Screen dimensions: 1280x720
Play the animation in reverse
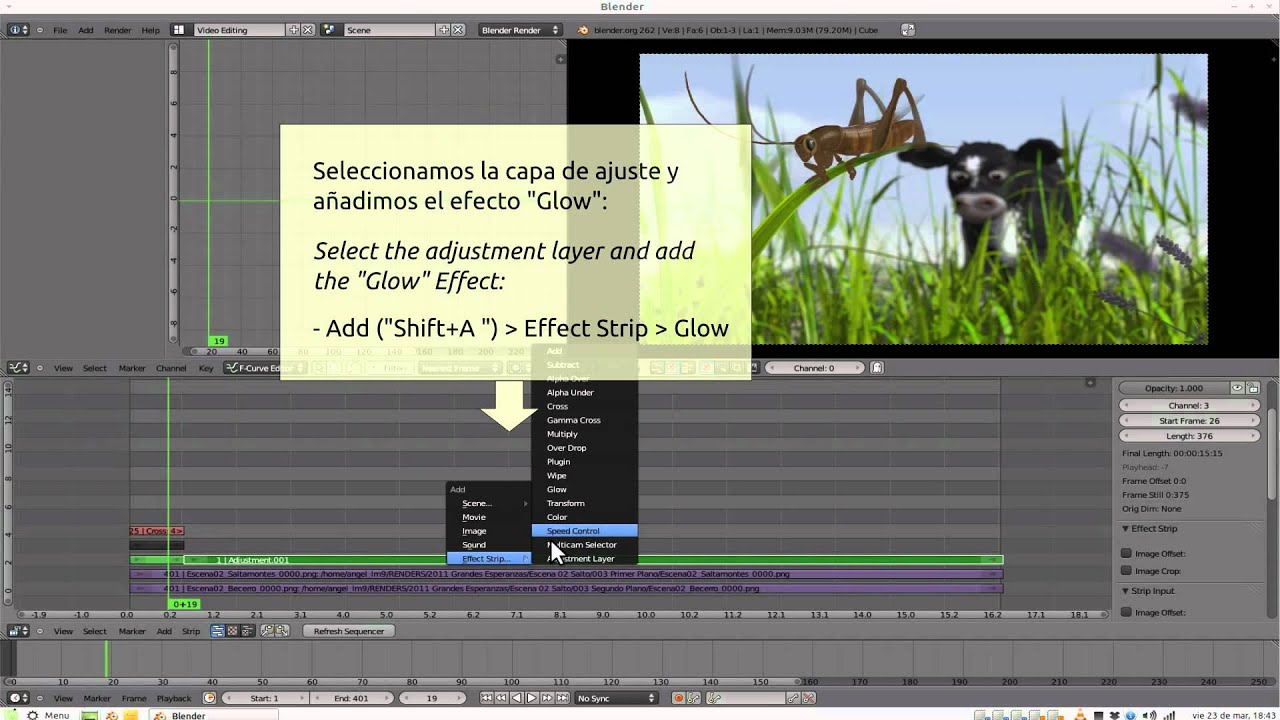click(x=517, y=698)
